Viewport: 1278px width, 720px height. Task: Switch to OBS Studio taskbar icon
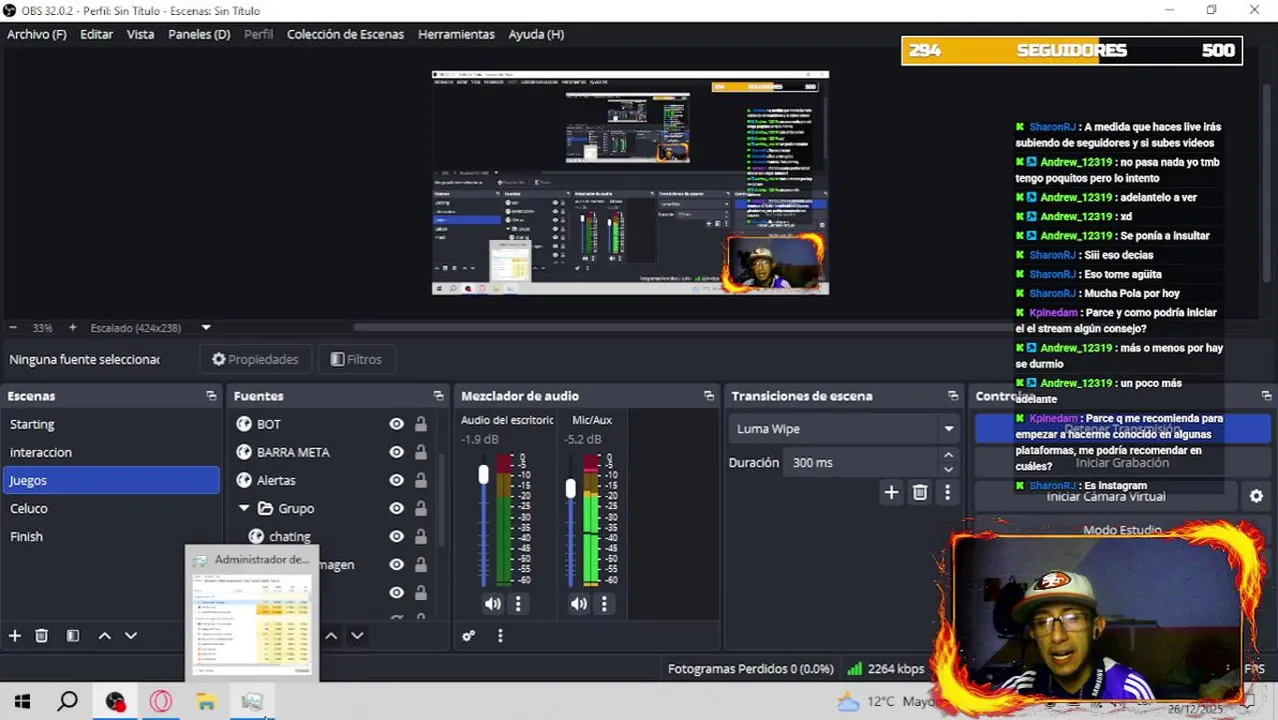pyautogui.click(x=115, y=702)
